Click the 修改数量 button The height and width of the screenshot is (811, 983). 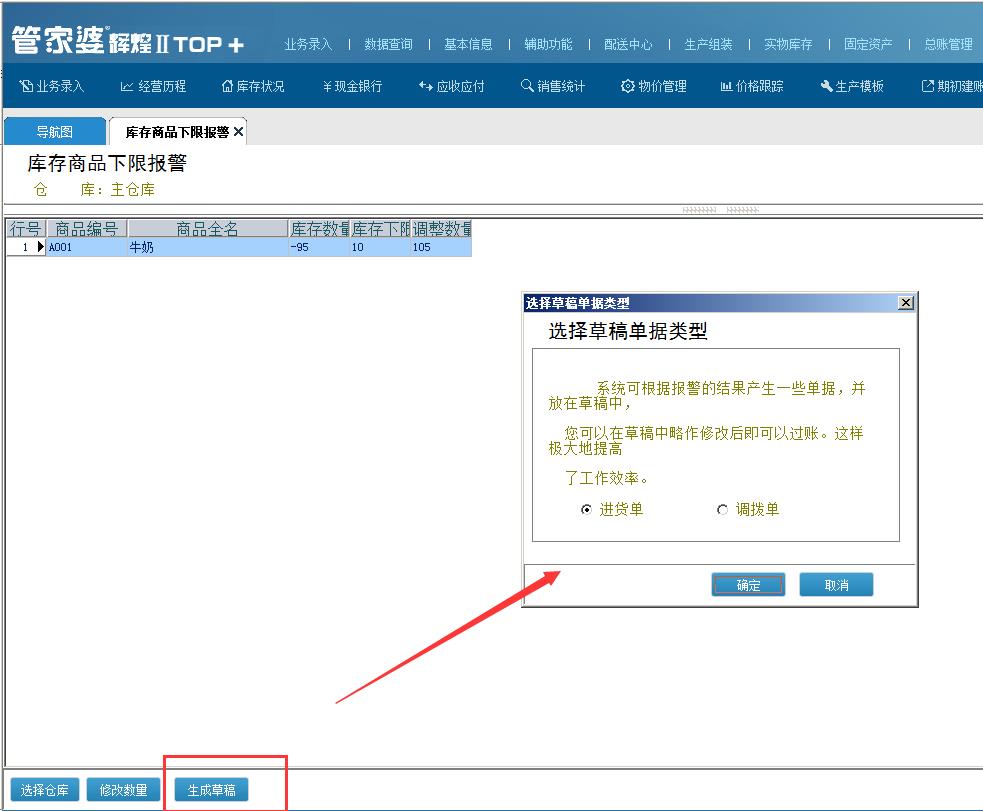123,790
